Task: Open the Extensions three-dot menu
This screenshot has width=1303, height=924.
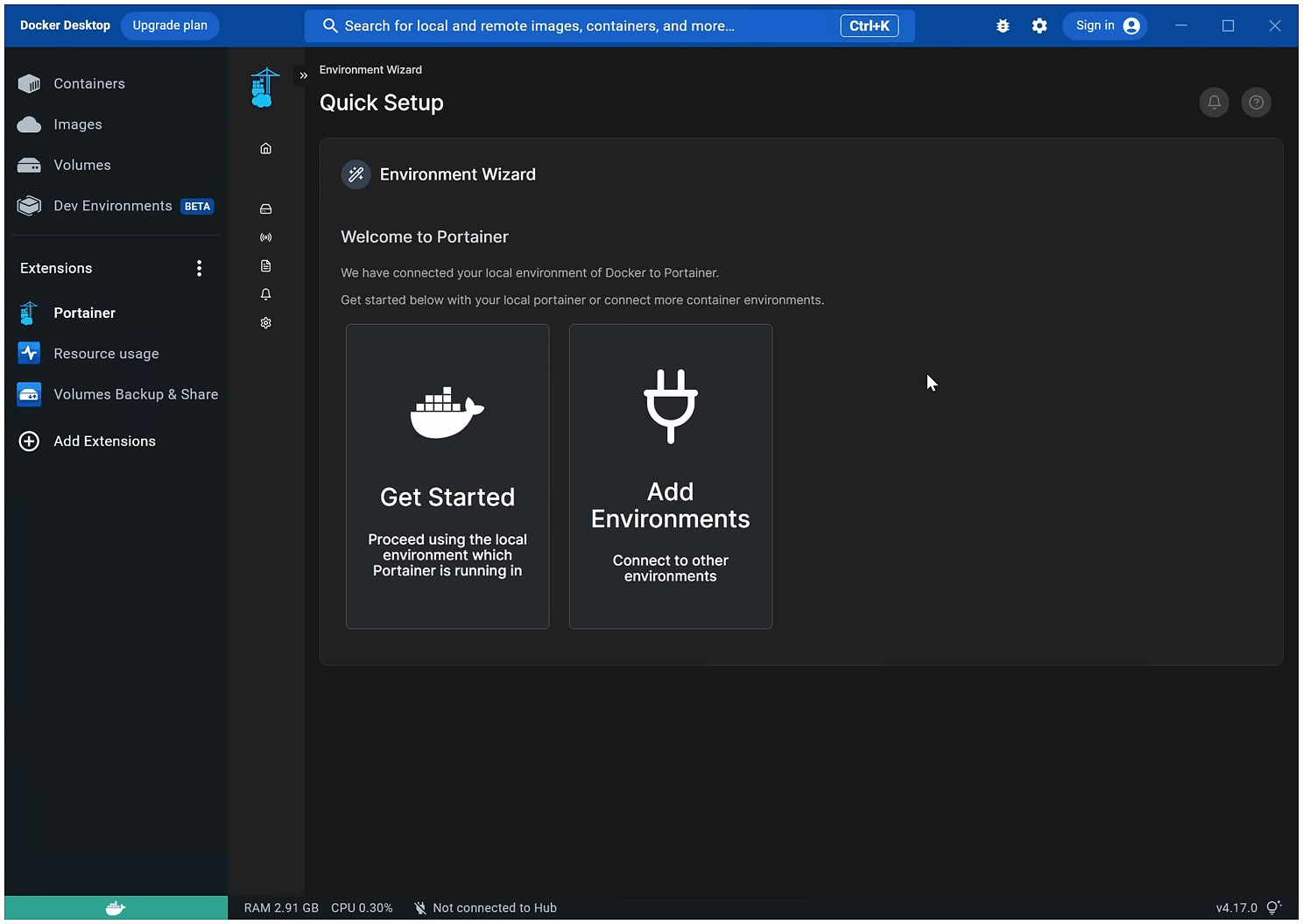Action: (200, 268)
